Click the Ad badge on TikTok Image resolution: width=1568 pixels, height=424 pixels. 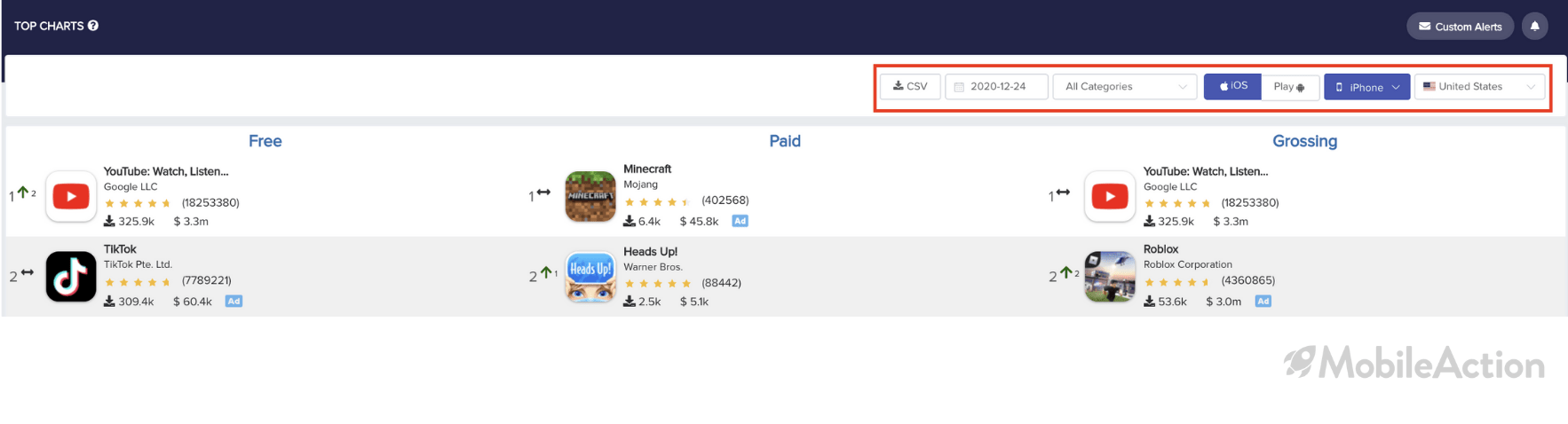(234, 302)
